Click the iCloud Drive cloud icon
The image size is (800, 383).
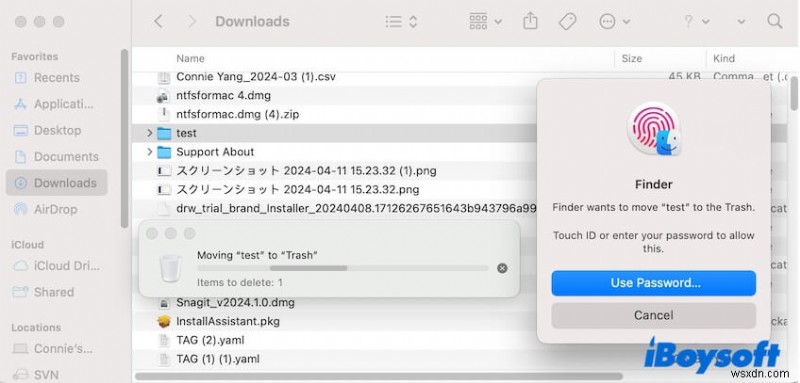coord(20,266)
